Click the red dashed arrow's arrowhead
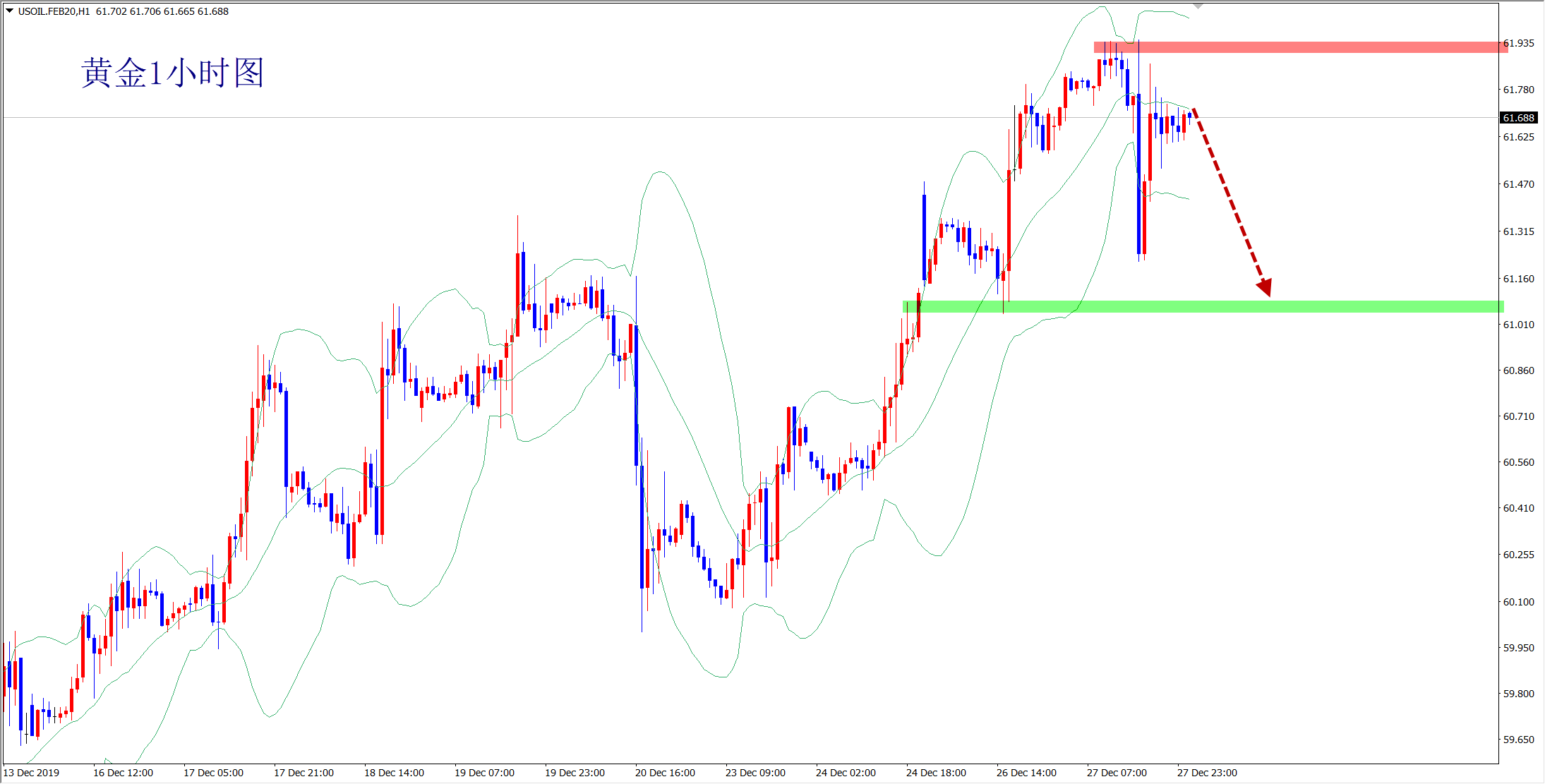Image resolution: width=1545 pixels, height=784 pixels. coord(1265,287)
